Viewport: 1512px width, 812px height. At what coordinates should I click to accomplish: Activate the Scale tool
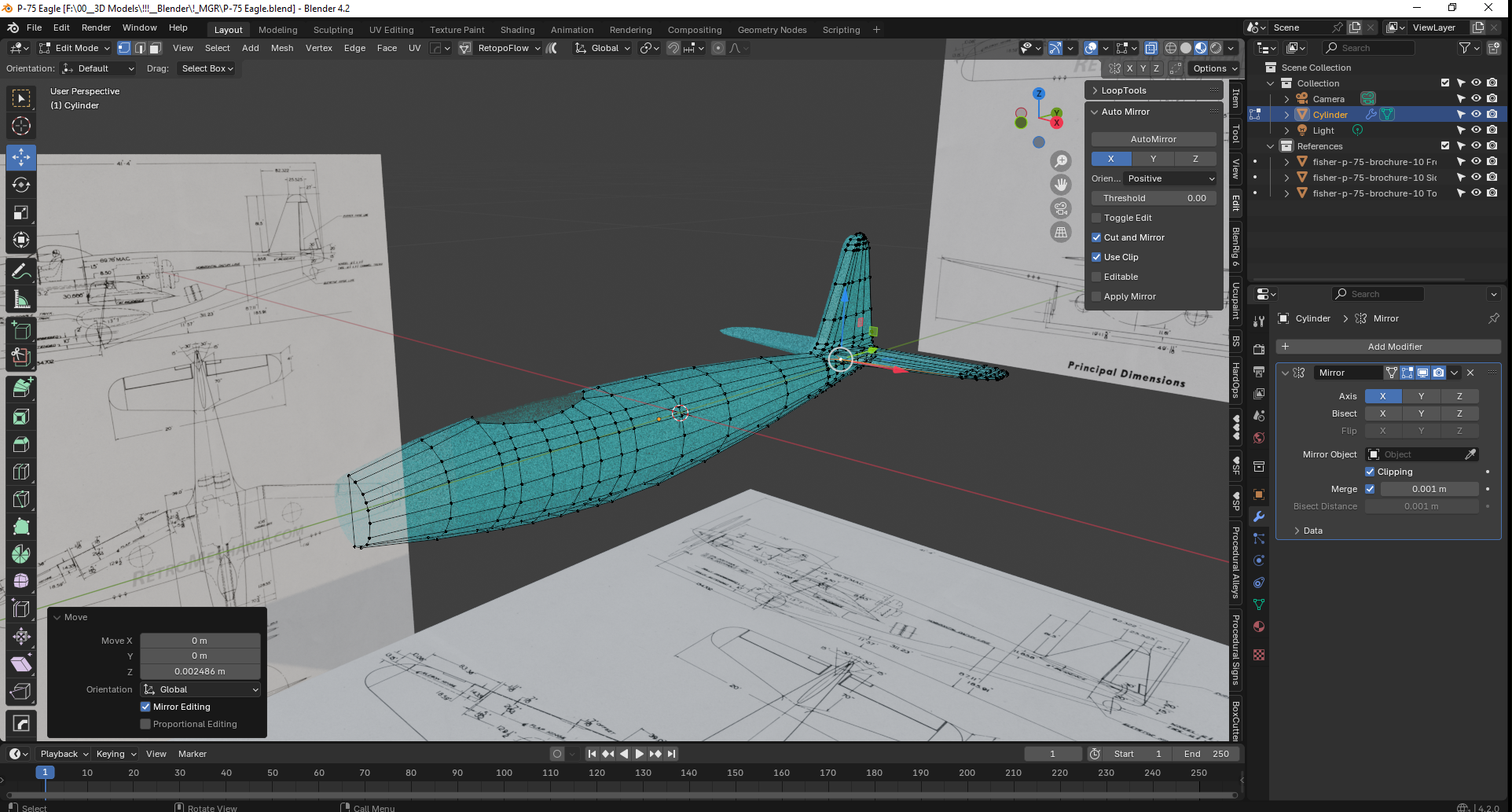coord(21,212)
